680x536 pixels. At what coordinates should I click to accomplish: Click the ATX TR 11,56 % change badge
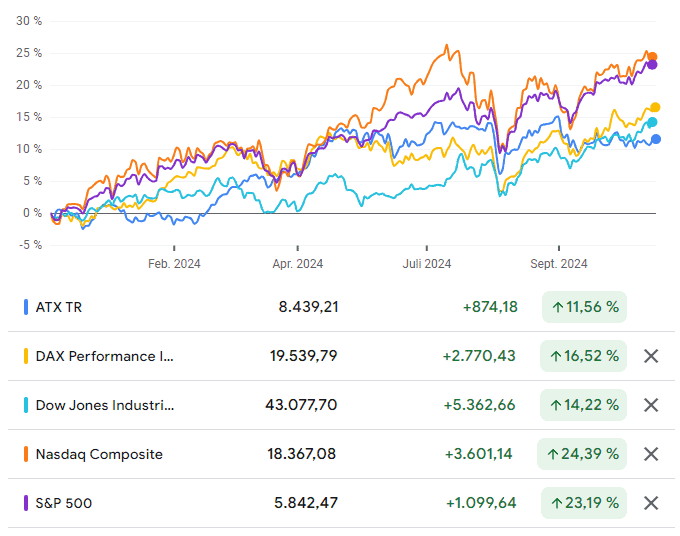click(x=584, y=307)
